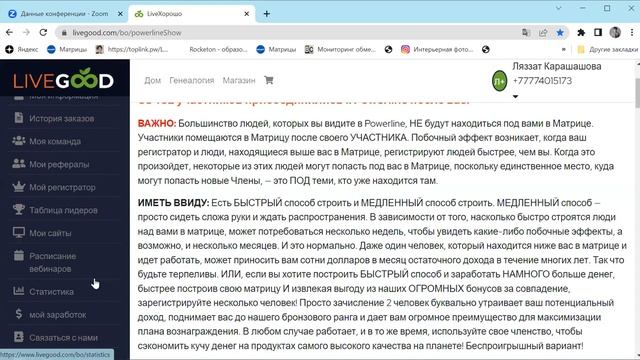Go back with the browser back arrow
The width and height of the screenshot is (640, 360).
9,33
